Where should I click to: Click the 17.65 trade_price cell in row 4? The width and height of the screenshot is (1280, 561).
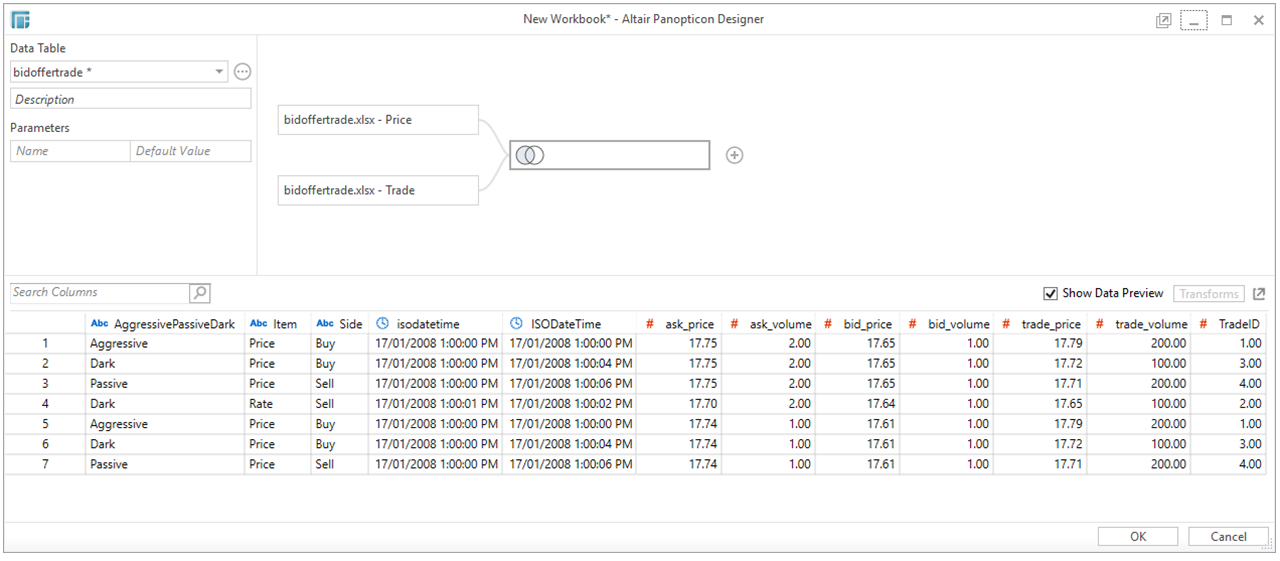(1040, 404)
